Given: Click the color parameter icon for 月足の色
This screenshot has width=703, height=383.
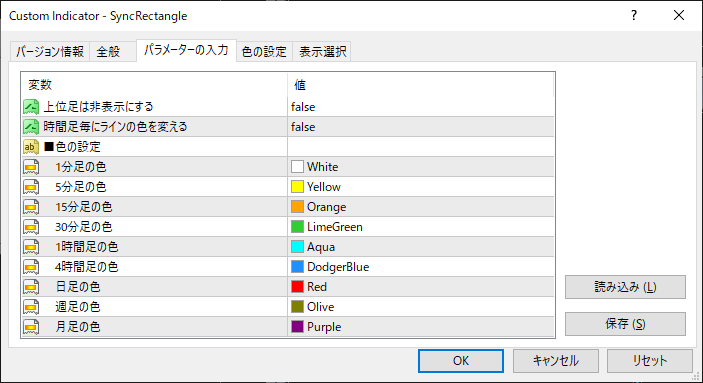Looking at the screenshot, I should (31, 326).
